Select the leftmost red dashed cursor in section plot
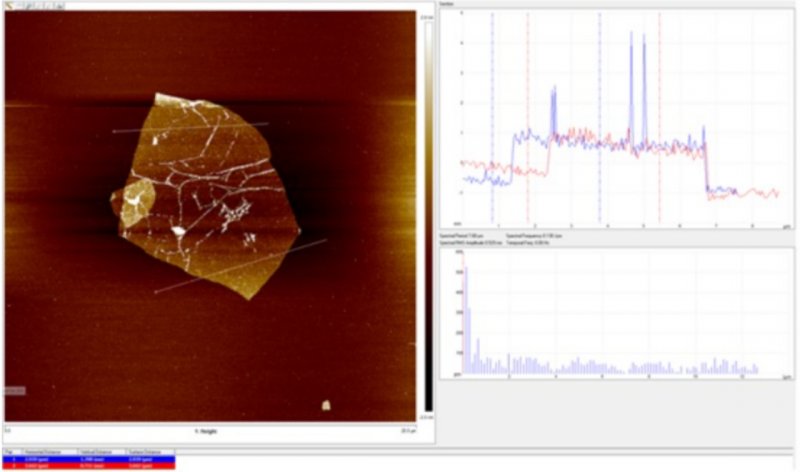This screenshot has height=472, width=800. click(x=528, y=120)
